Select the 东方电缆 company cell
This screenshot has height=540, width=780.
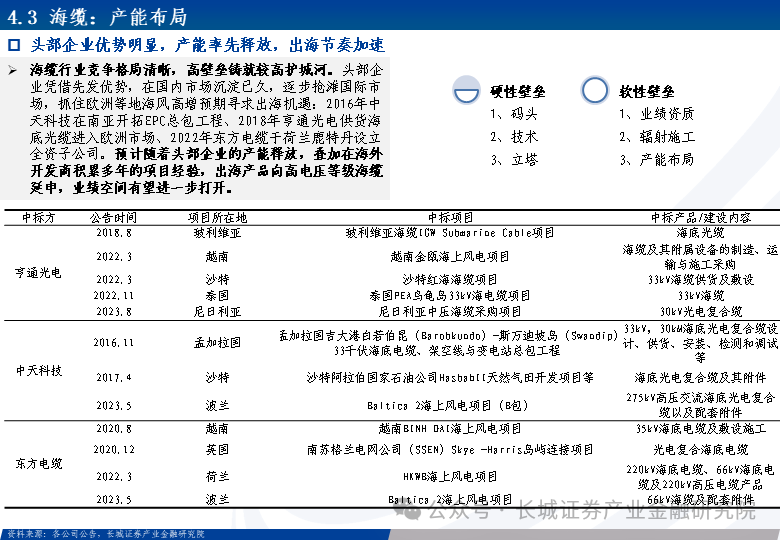[x=39, y=463]
